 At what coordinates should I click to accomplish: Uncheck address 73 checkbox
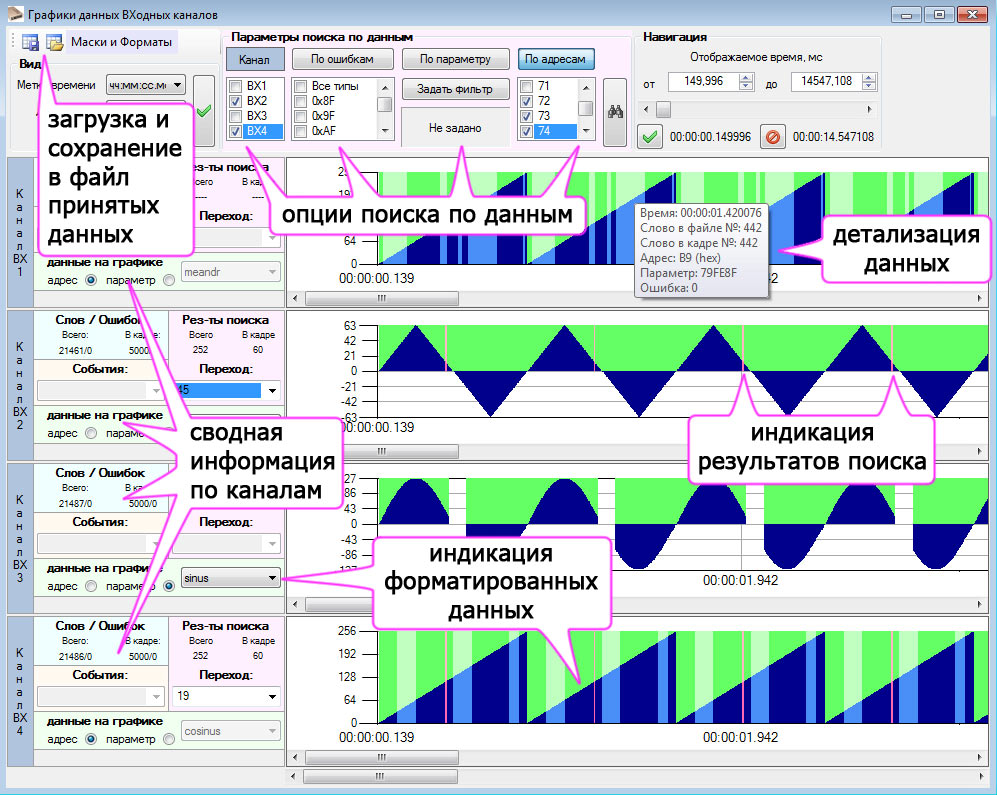click(x=526, y=116)
